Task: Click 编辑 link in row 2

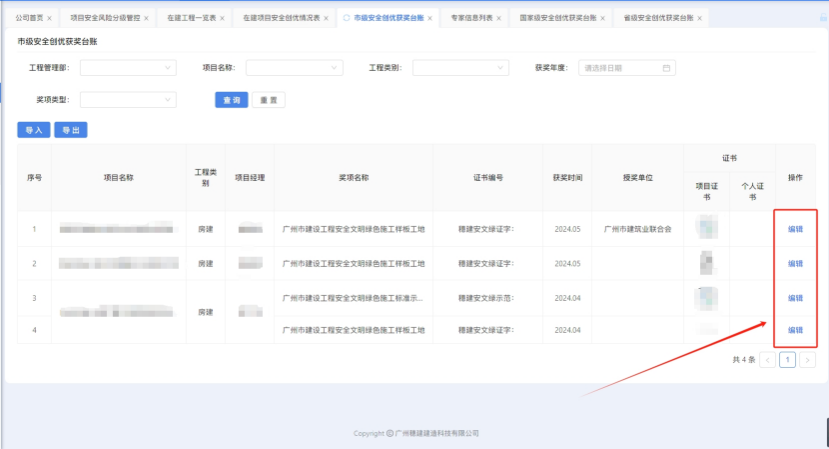Action: (795, 264)
